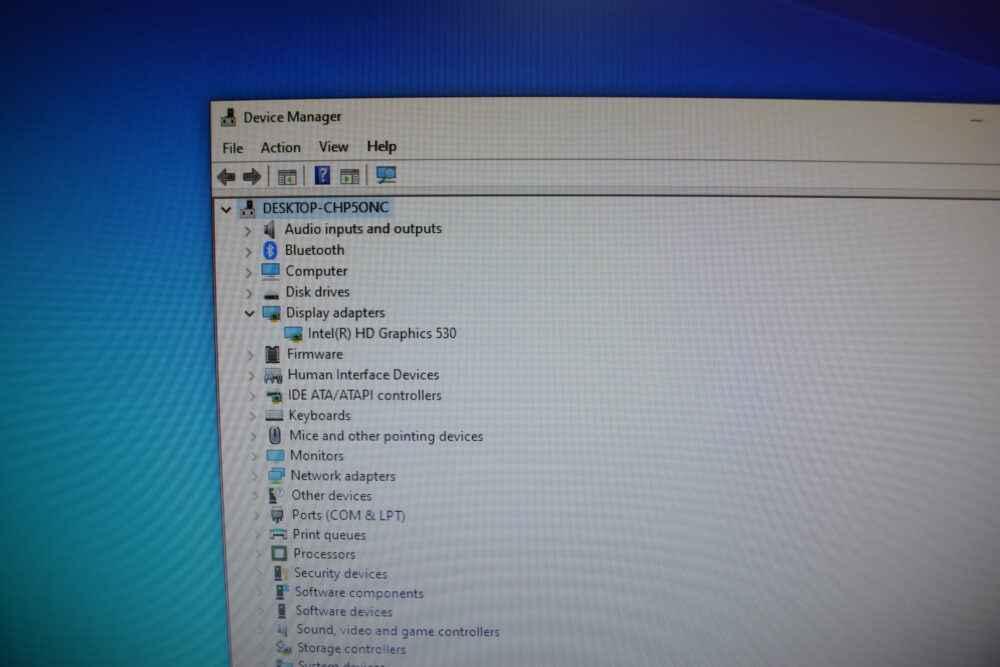The image size is (1000, 667).
Task: Open the Action menu
Action: point(281,148)
